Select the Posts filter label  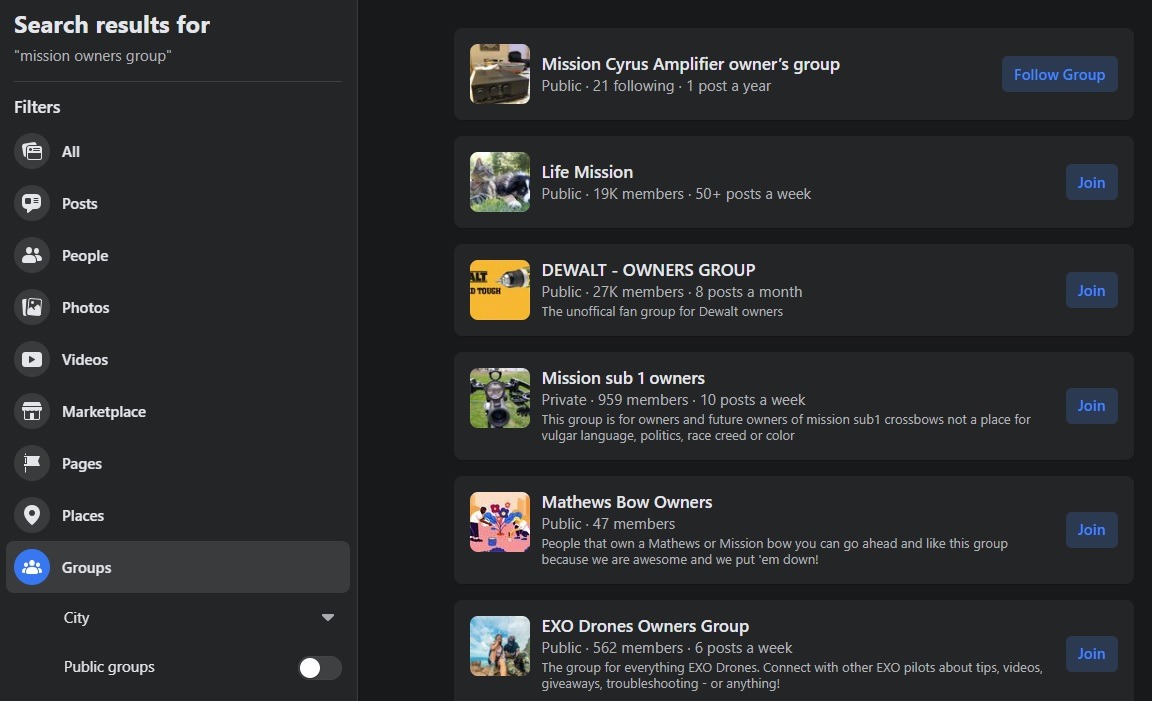tap(79, 204)
